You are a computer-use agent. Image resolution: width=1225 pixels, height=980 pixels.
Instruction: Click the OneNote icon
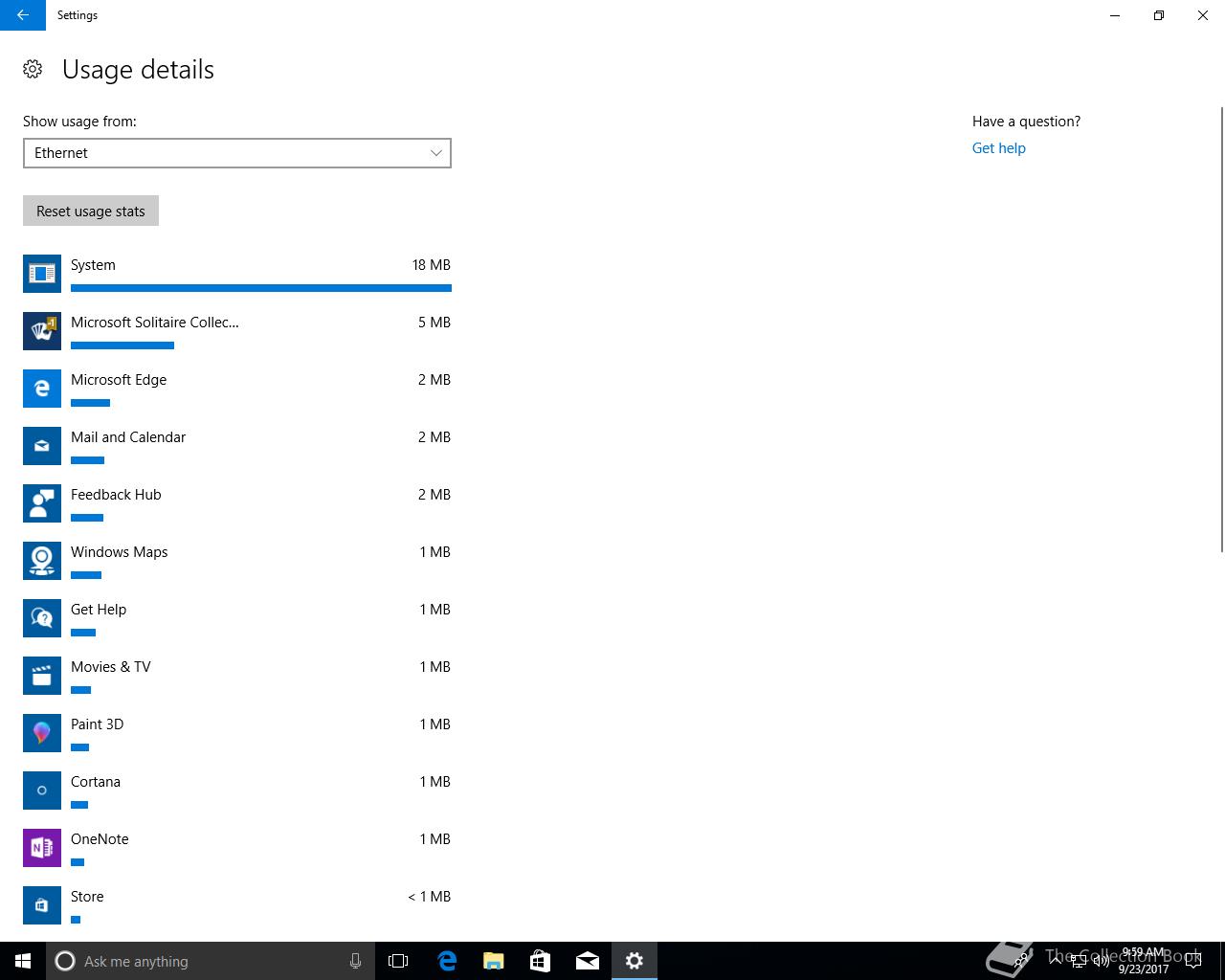[x=42, y=848]
